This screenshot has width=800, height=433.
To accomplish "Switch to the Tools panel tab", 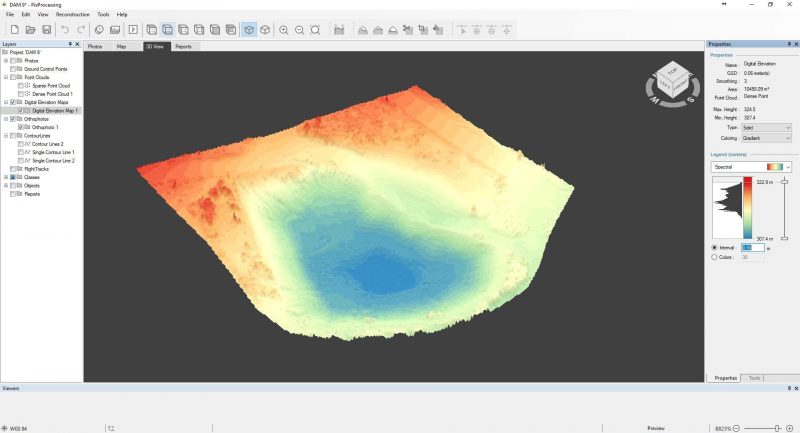I will tap(755, 377).
